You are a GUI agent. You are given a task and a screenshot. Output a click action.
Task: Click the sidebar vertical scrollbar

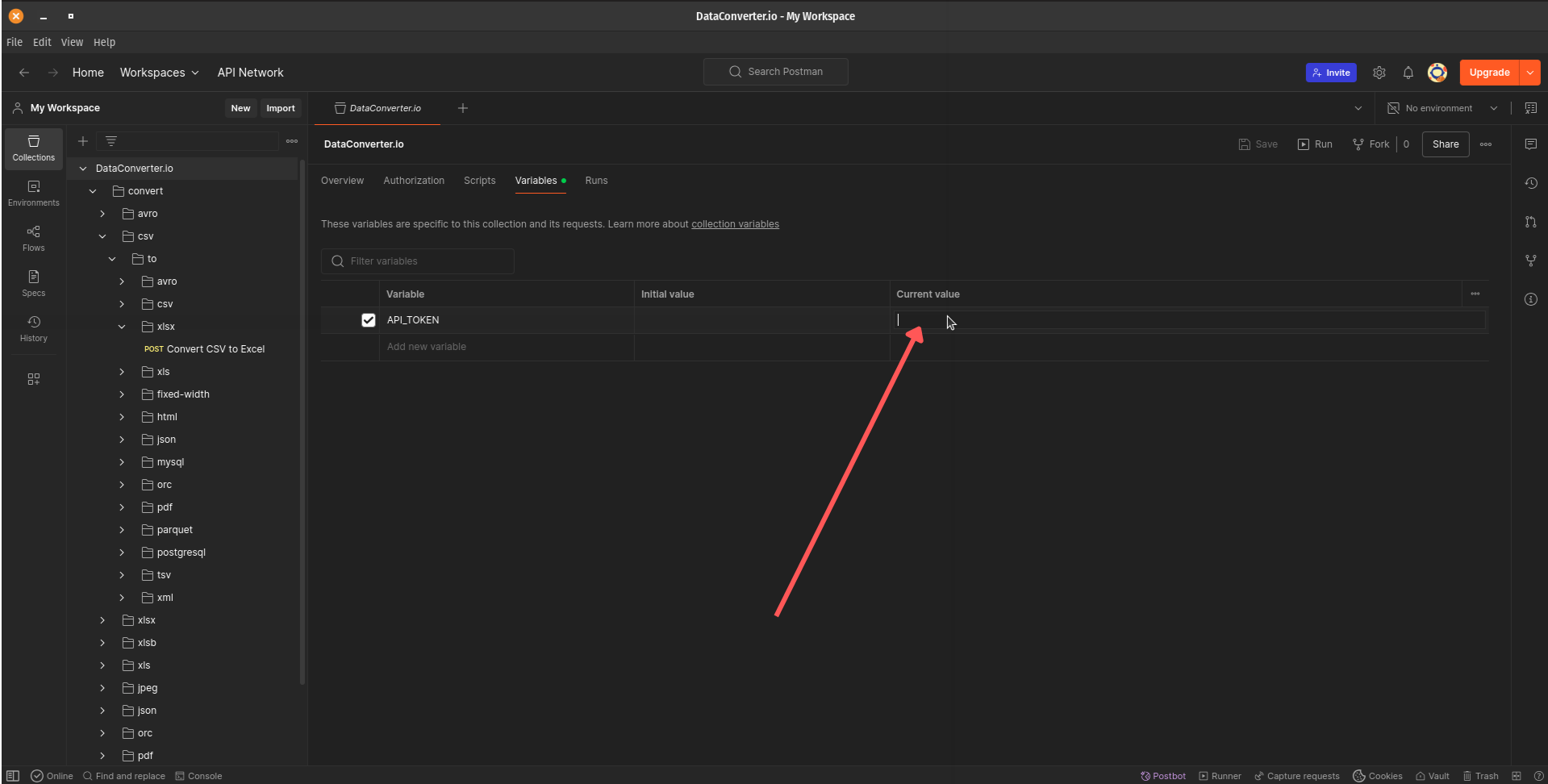coord(303,422)
